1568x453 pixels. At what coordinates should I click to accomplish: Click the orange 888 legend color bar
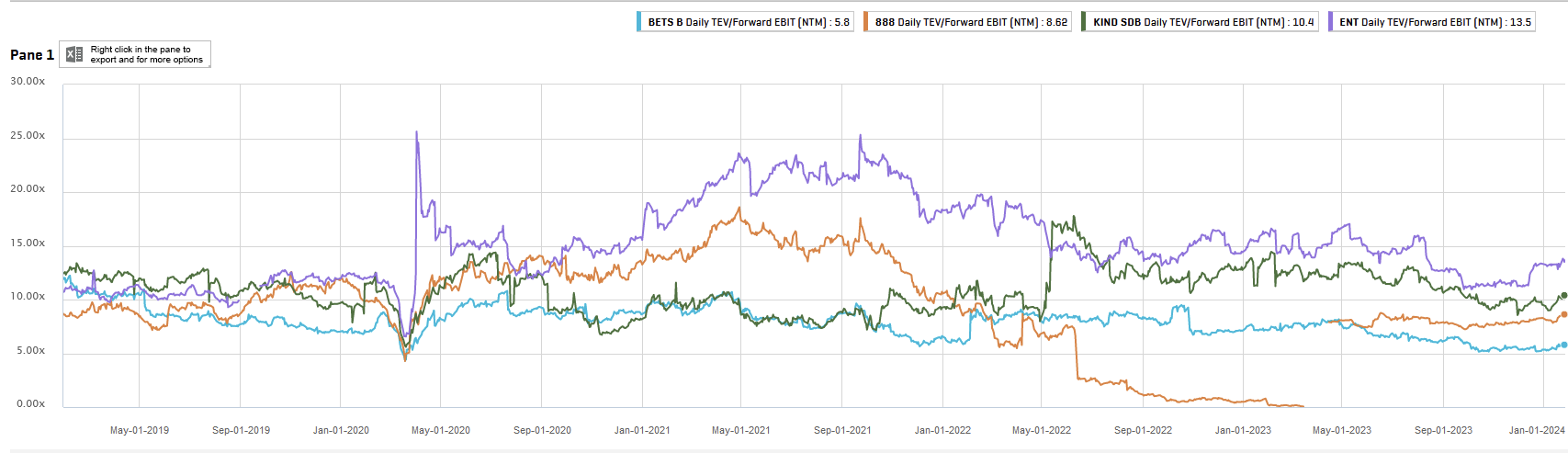[x=866, y=22]
